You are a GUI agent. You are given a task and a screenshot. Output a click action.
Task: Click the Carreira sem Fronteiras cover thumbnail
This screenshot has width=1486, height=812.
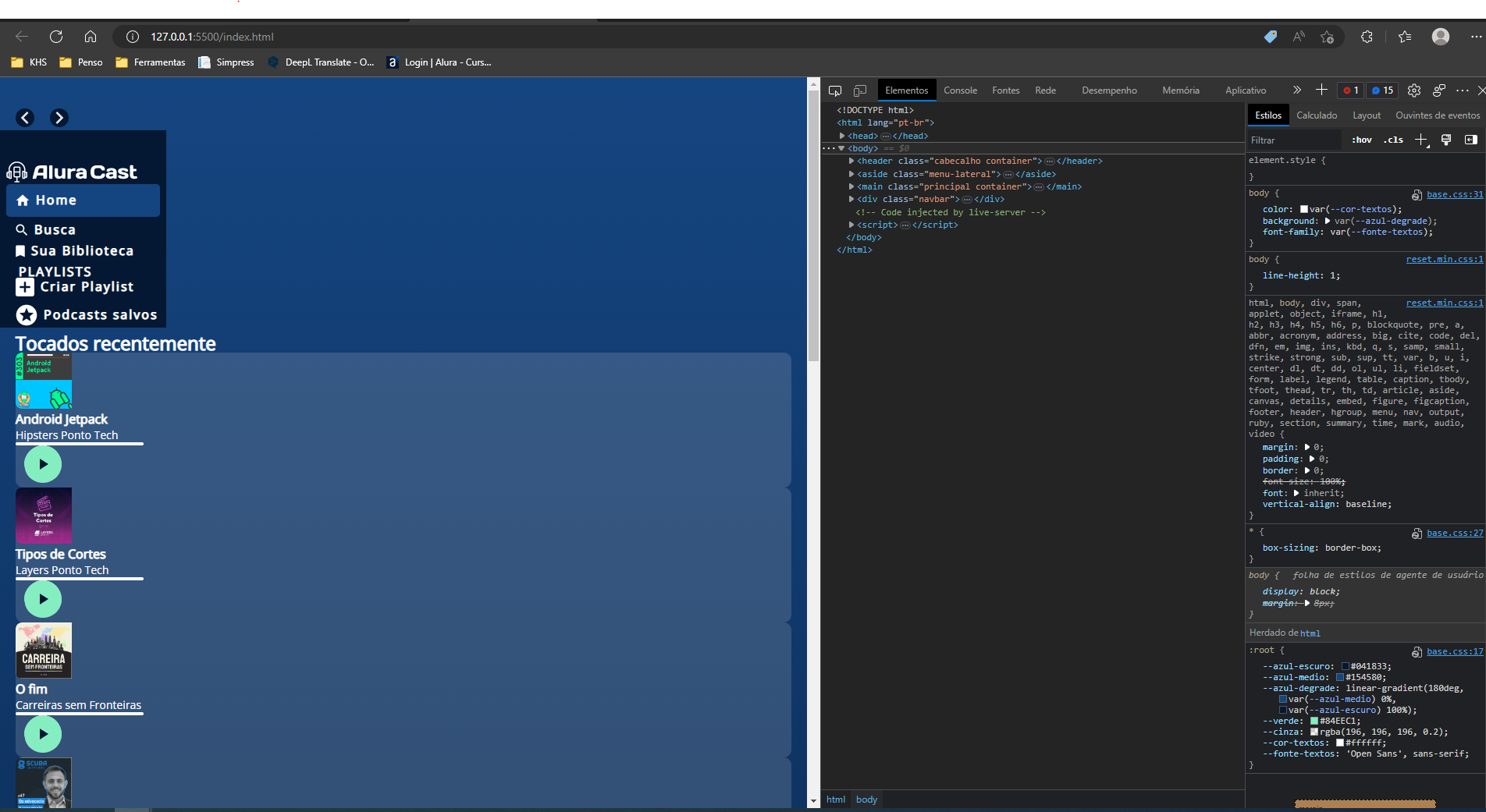pos(44,651)
